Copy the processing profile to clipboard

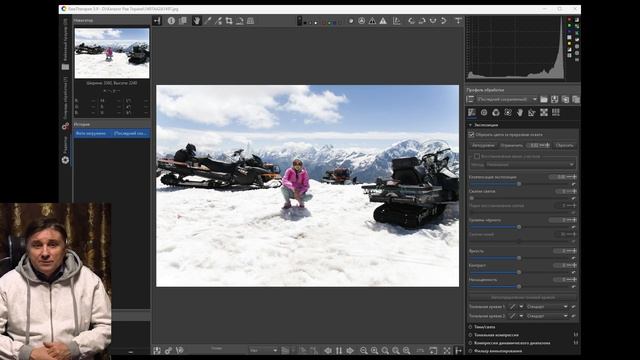point(565,99)
